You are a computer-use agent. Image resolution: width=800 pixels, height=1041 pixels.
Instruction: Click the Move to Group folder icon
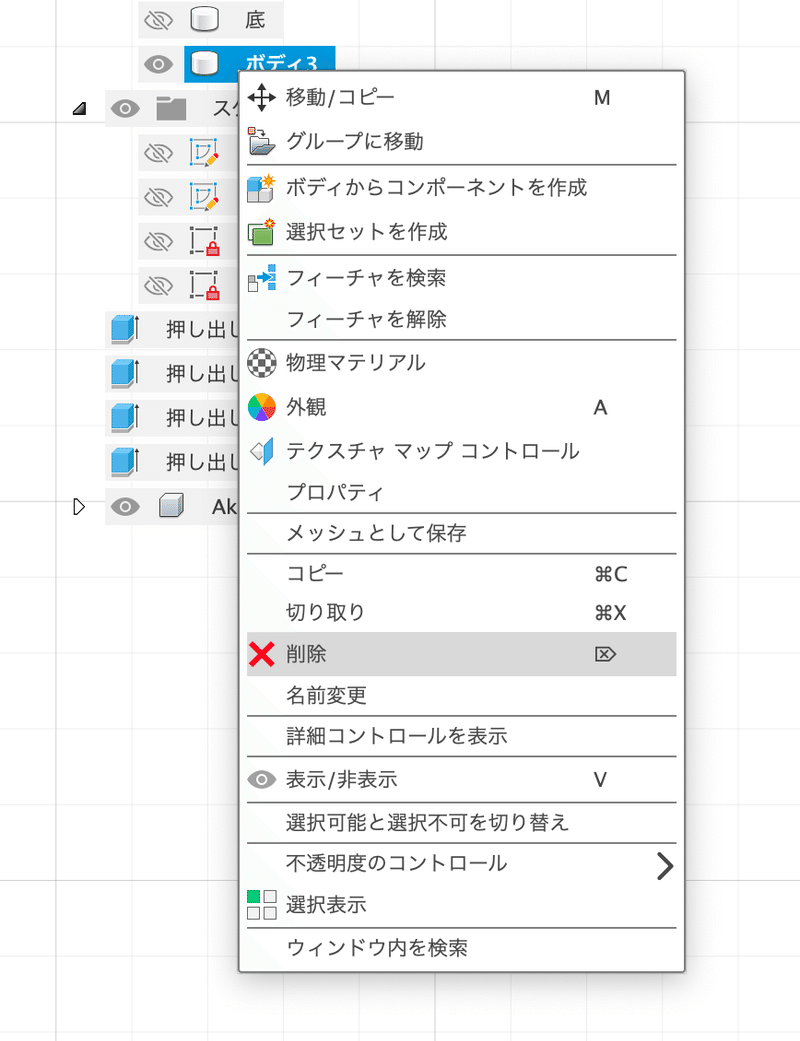261,142
